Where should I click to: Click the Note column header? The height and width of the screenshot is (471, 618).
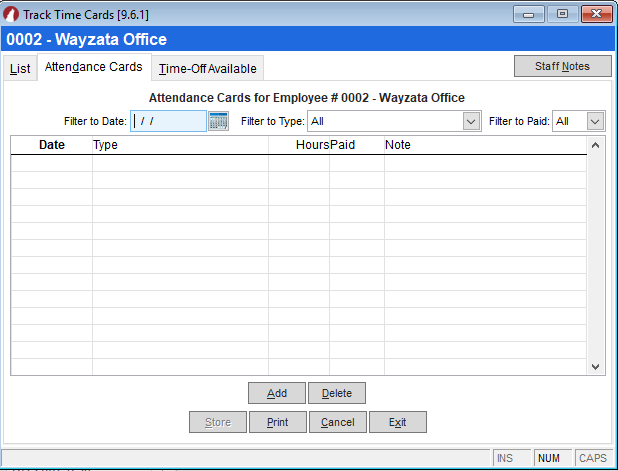click(x=485, y=145)
